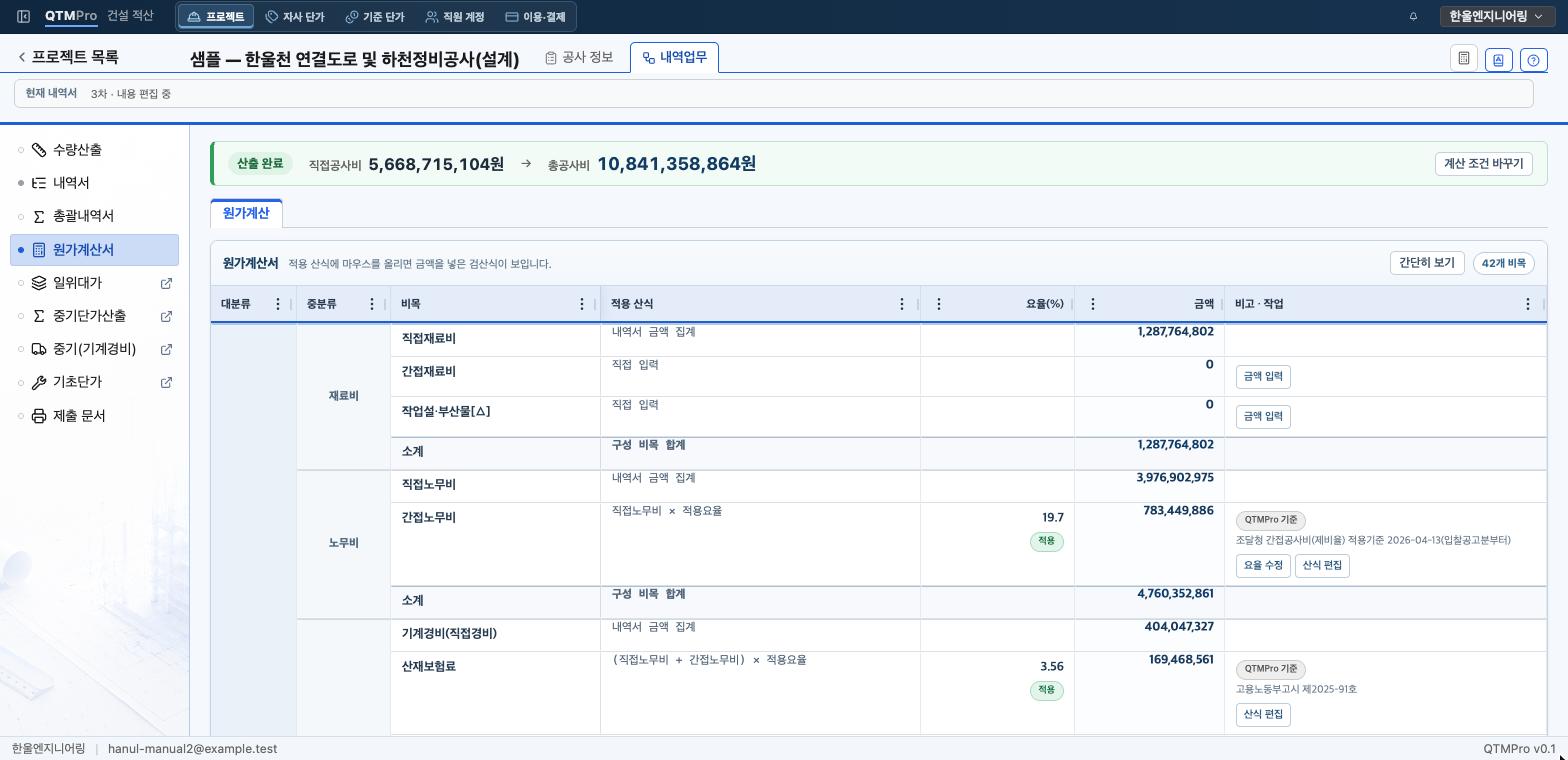Open 요율(%) column options menu
1568x760 pixels.
coord(938,304)
